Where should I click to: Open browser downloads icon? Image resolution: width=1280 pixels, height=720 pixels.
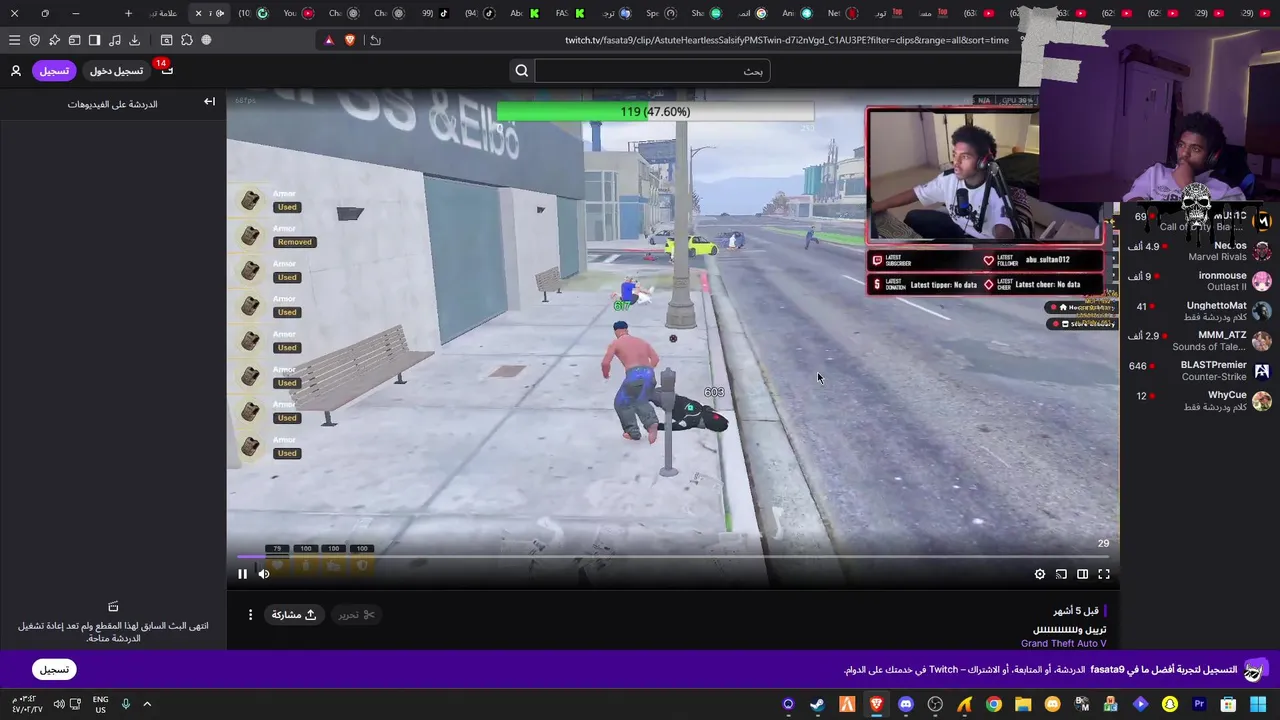[x=134, y=40]
